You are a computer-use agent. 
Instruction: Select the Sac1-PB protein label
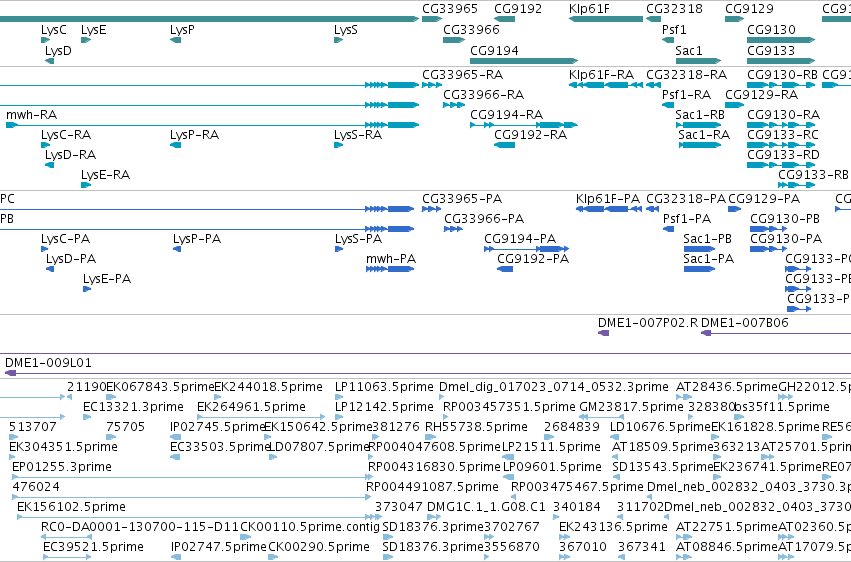tap(707, 239)
